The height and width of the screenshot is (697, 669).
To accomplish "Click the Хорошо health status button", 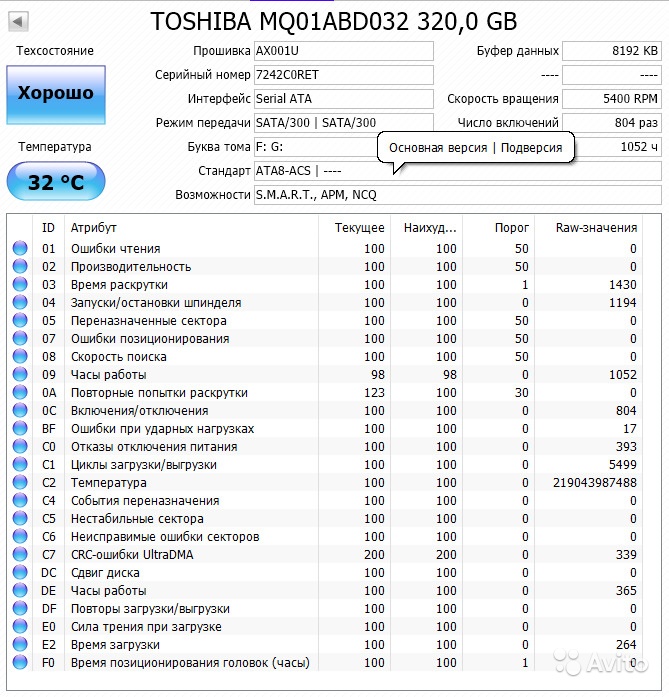I will click(x=56, y=95).
